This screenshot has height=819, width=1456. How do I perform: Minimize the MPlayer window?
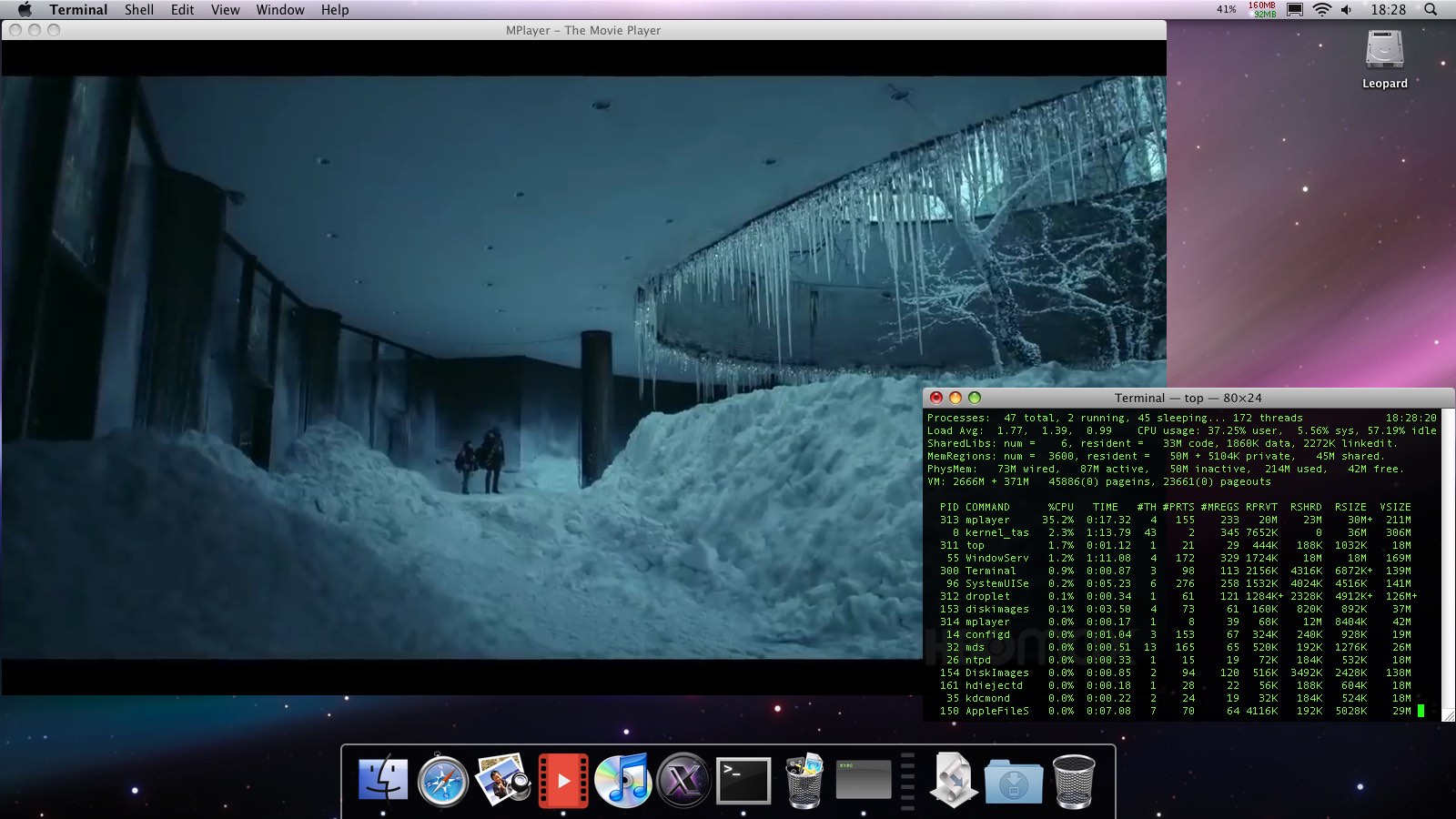[35, 30]
